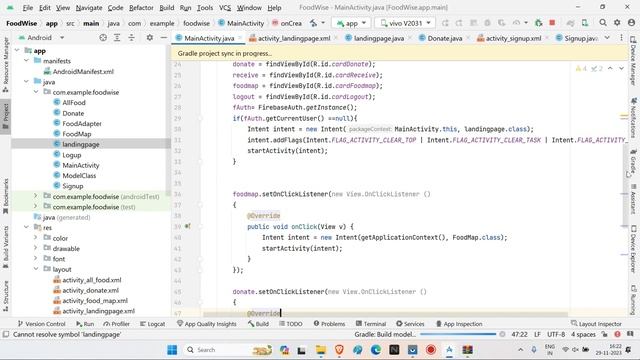Click the Sync Project with Gradle icon
The height and width of the screenshot is (360, 640).
tap(571, 23)
